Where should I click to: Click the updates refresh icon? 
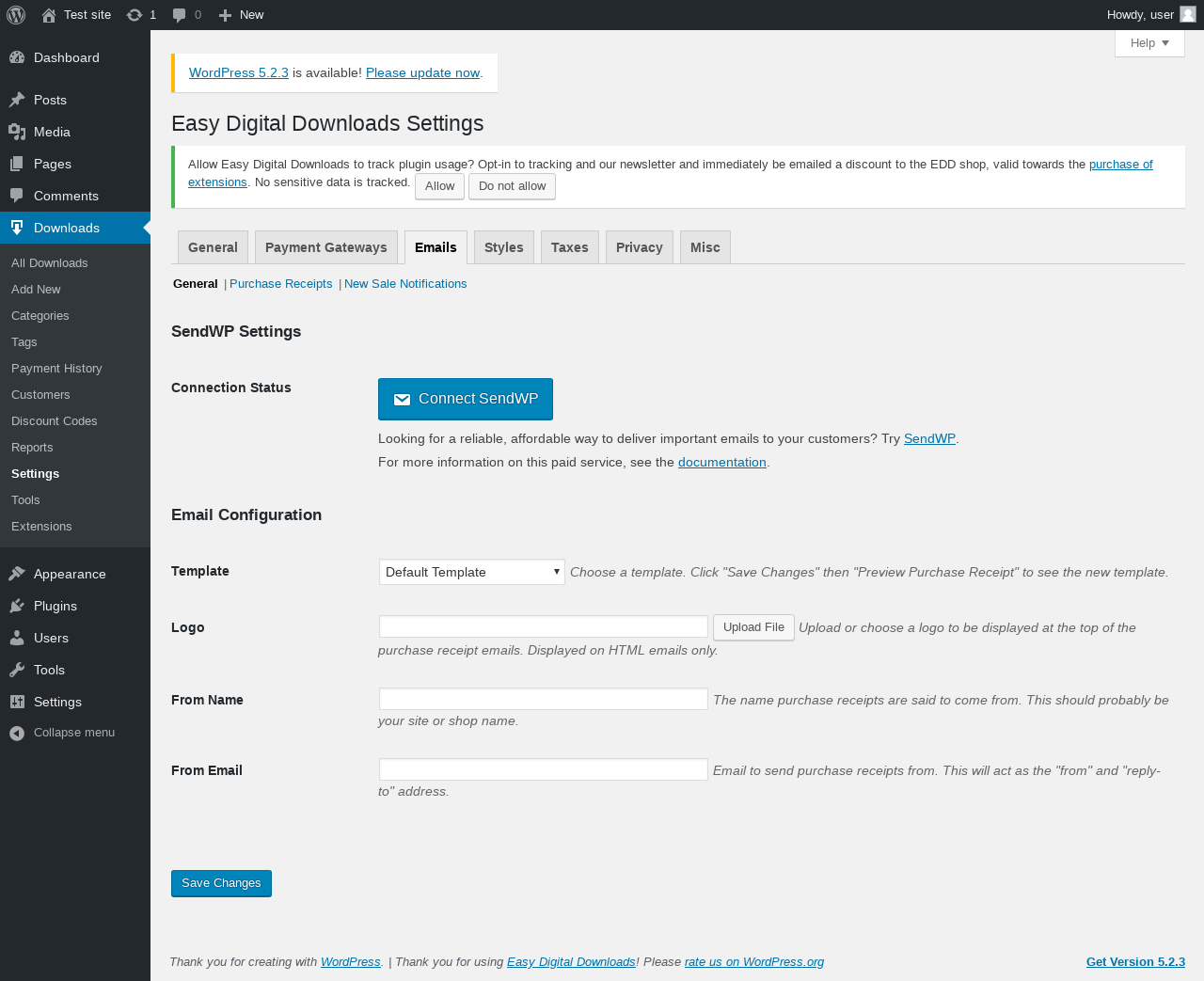(x=135, y=15)
